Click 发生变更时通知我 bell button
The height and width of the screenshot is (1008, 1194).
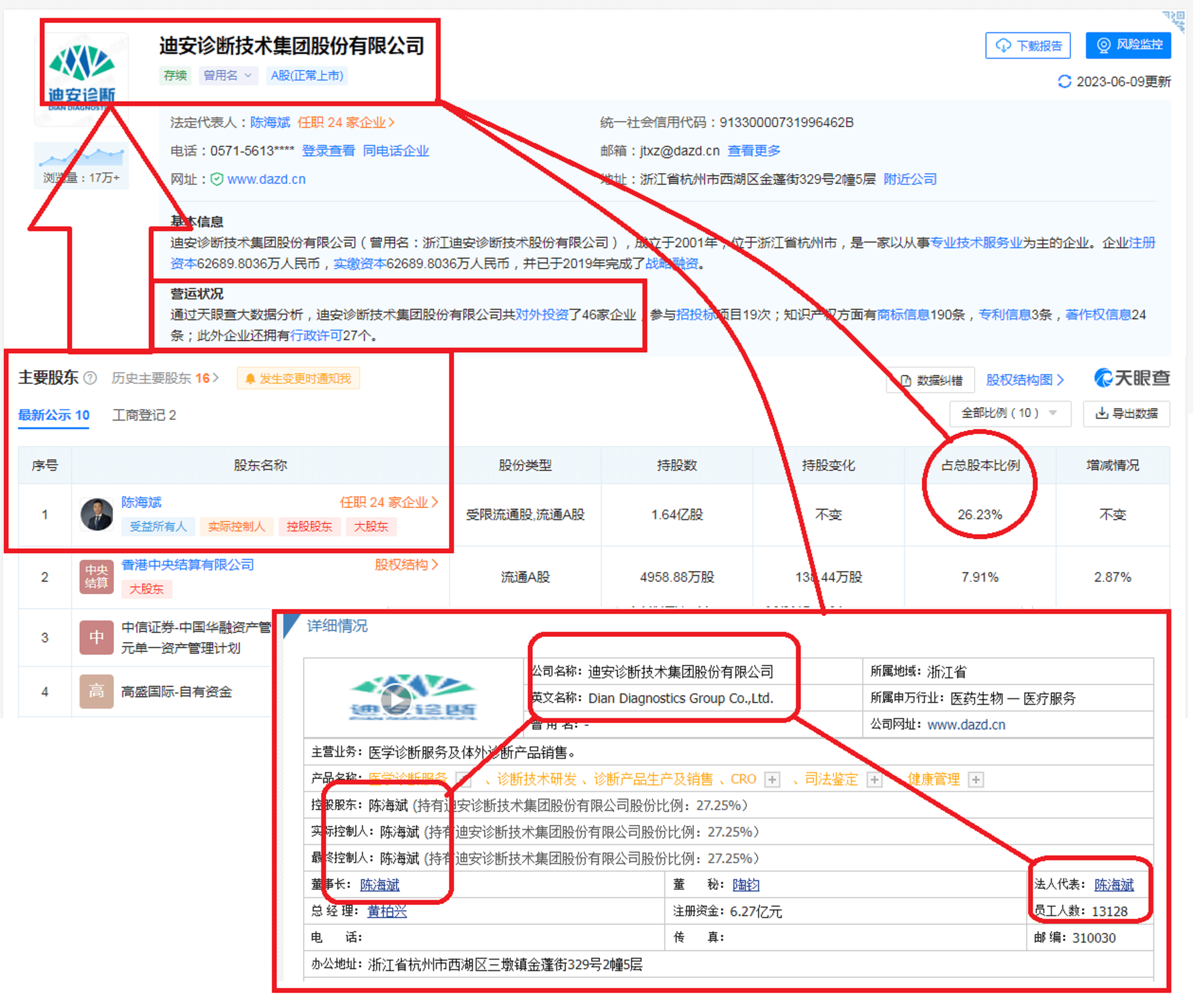[x=298, y=379]
